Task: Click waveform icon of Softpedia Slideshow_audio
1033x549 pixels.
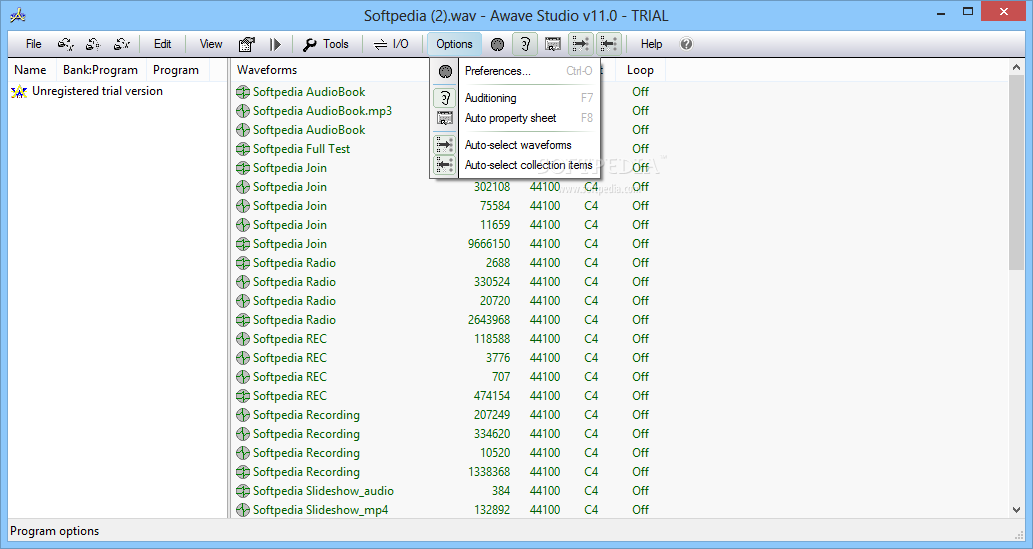Action: 242,491
